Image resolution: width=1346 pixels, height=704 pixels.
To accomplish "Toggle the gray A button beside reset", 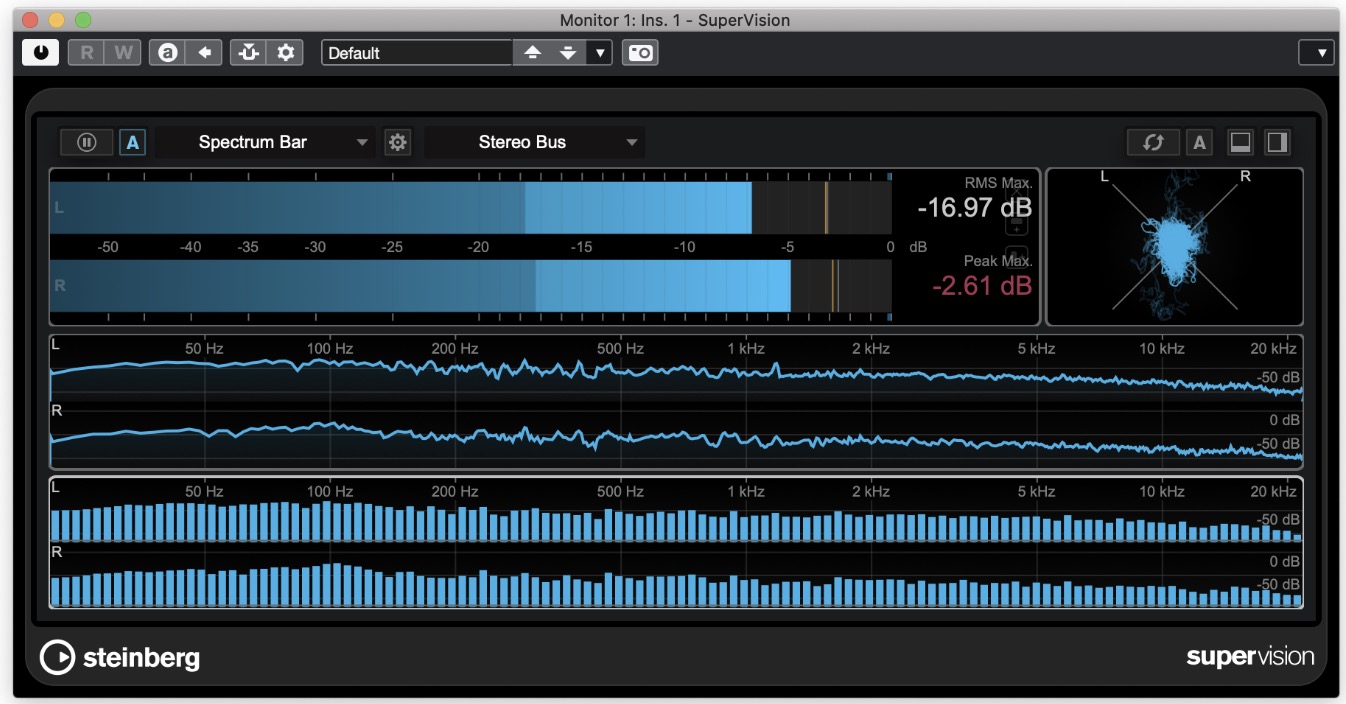I will (1199, 143).
